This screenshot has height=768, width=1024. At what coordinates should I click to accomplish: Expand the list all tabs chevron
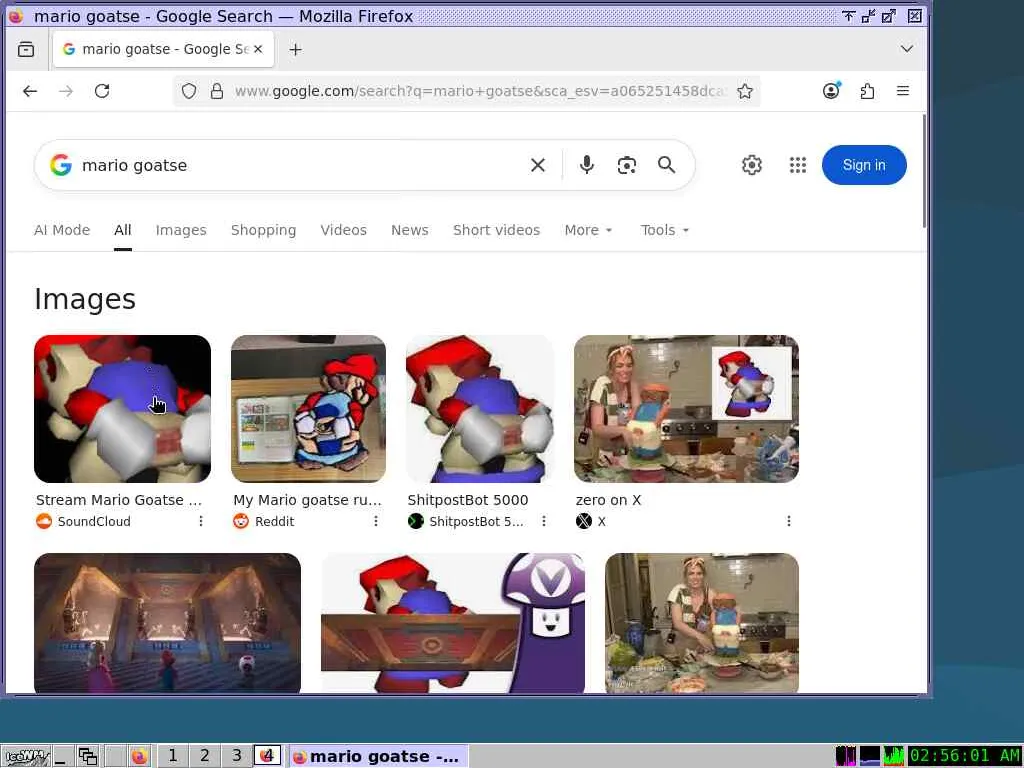point(906,49)
